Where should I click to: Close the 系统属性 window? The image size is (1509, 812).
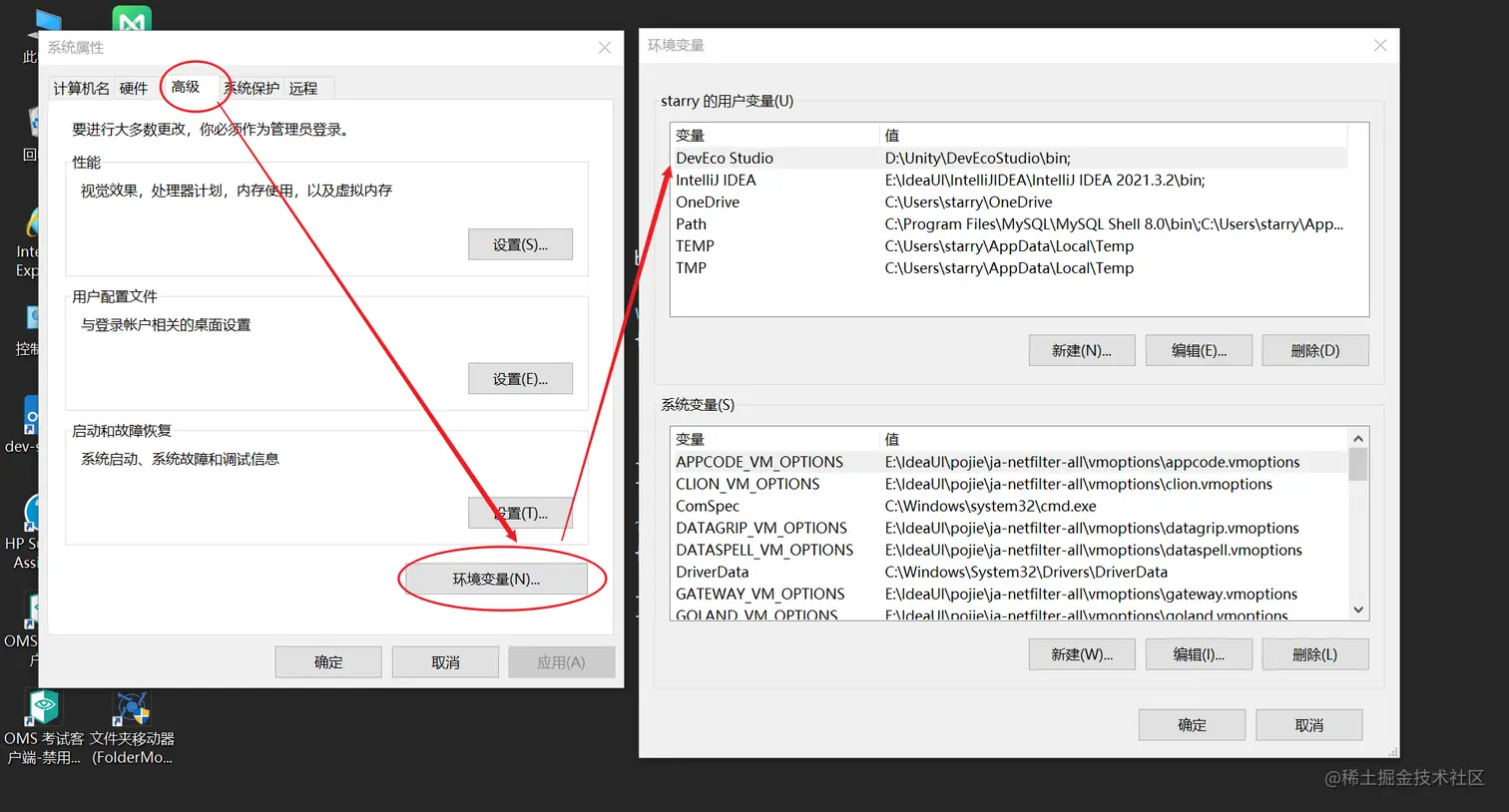pos(604,48)
